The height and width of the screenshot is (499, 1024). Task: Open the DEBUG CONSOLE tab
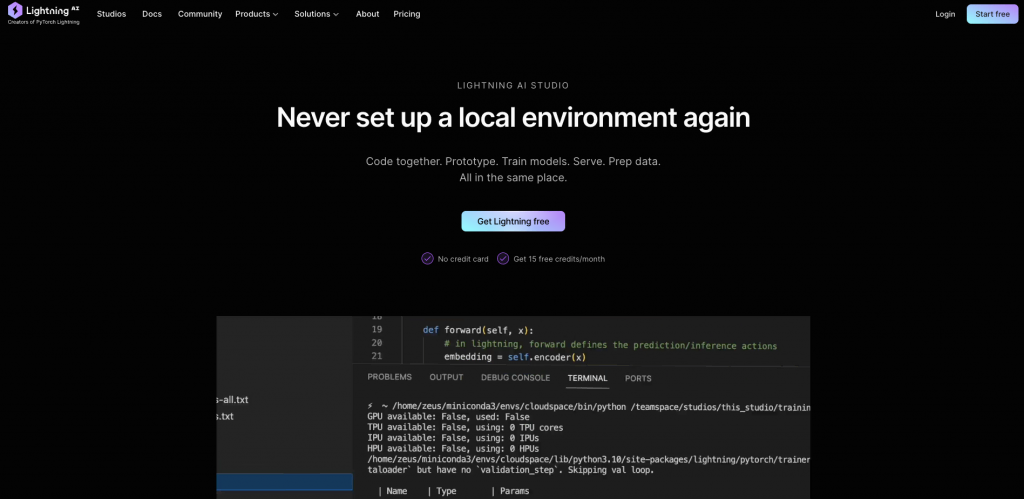pos(515,378)
